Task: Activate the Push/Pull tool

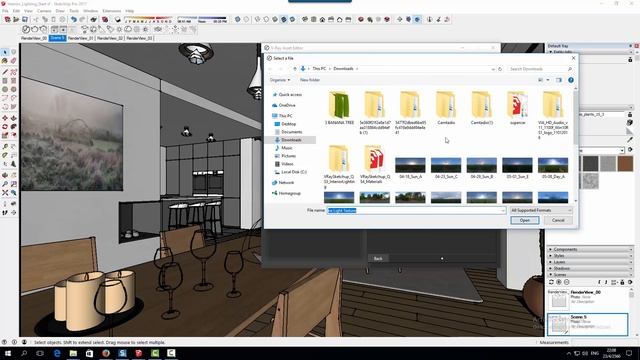Action: (x=13, y=118)
